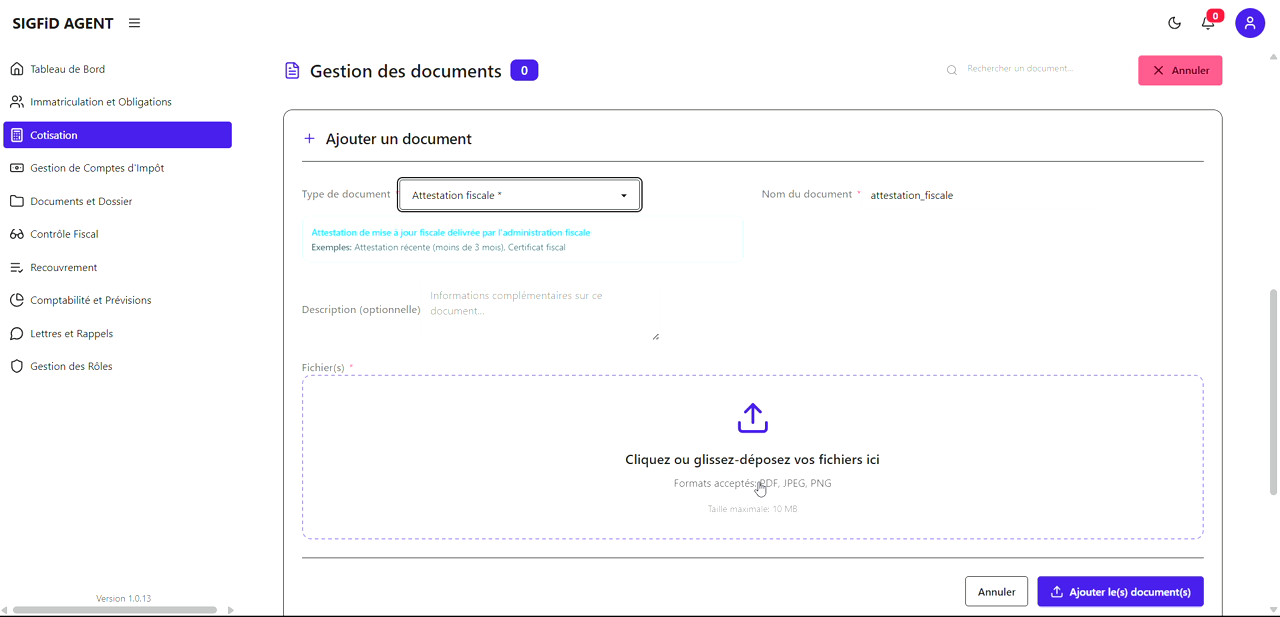Open the notifications bell
The width and height of the screenshot is (1280, 617).
pos(1207,22)
